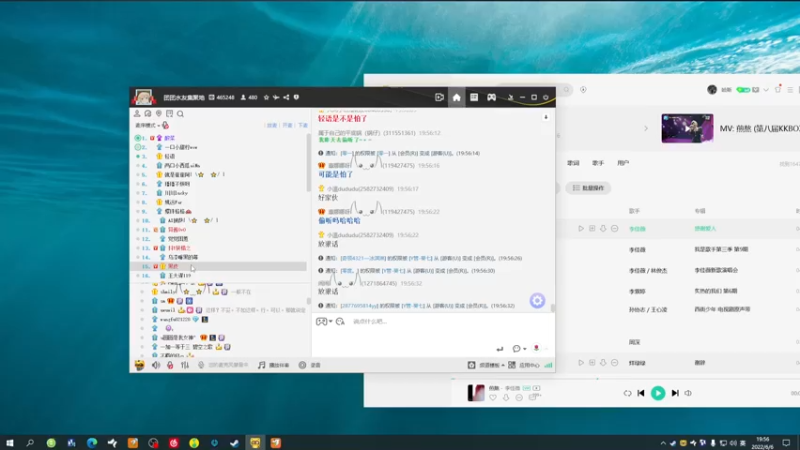Image resolution: width=800 pixels, height=450 pixels.
Task: Click the 录音 record icon in bottom bar
Action: [303, 365]
